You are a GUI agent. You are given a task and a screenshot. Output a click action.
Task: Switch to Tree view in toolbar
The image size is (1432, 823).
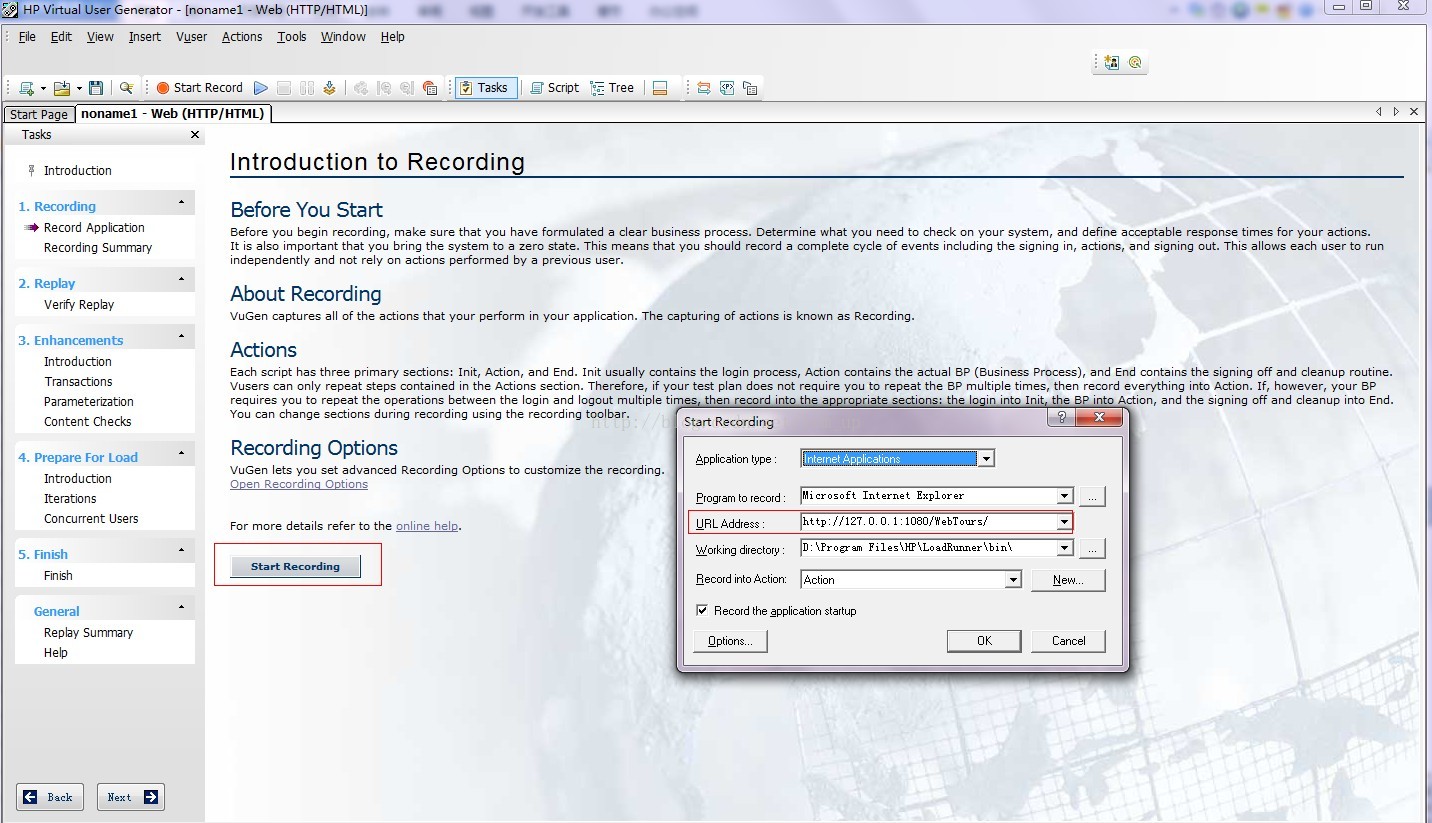(x=612, y=88)
